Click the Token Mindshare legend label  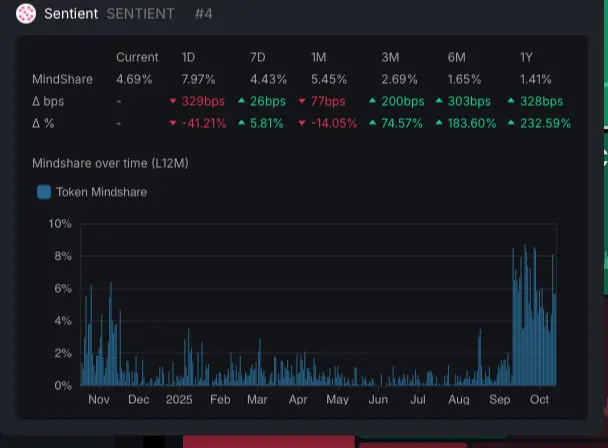click(102, 192)
